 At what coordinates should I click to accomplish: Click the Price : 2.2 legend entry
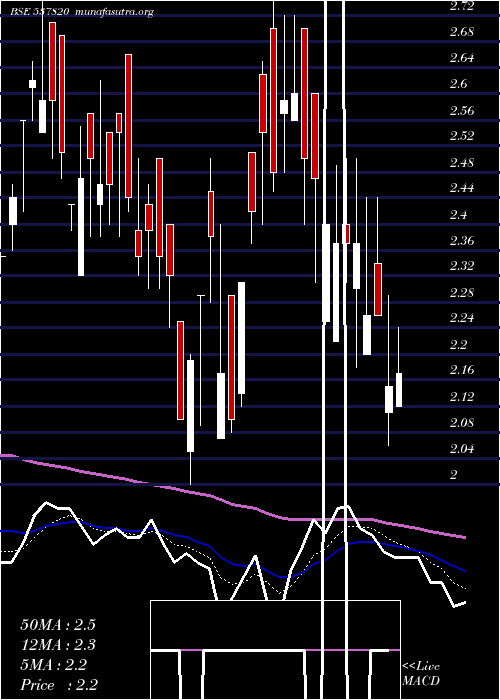[59, 685]
